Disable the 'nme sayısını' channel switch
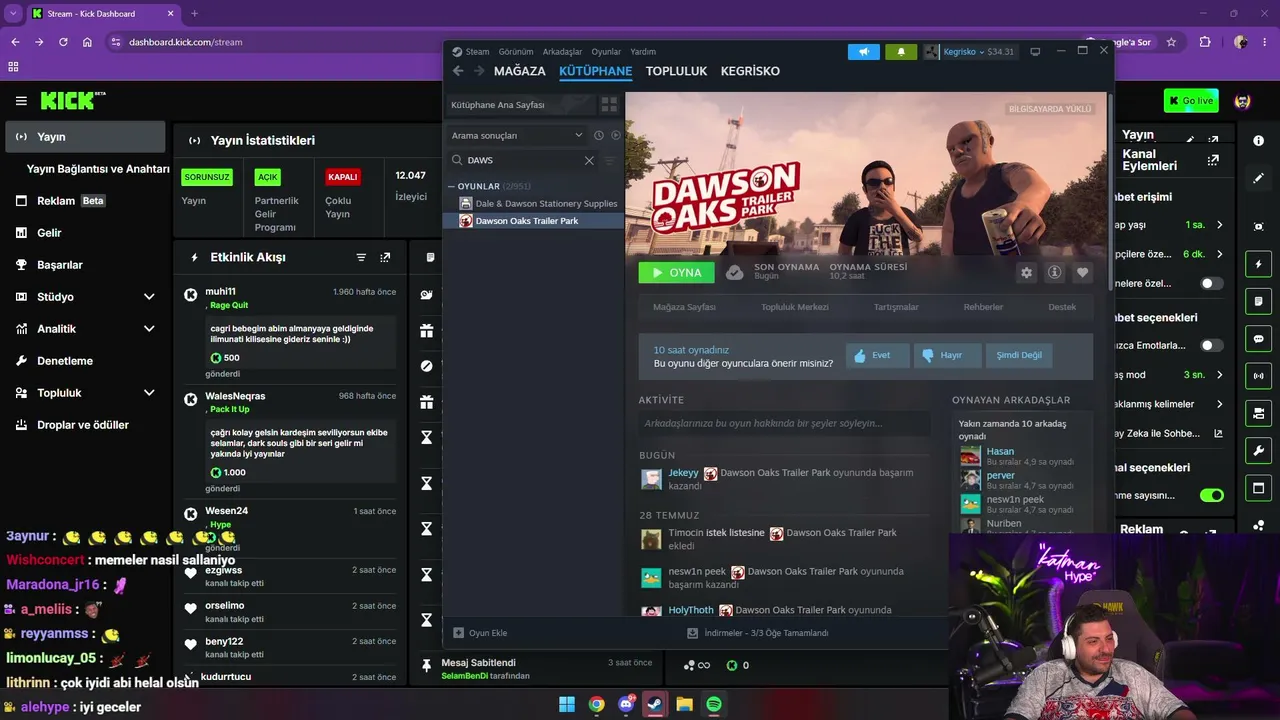The width and height of the screenshot is (1280, 720). tap(1212, 495)
